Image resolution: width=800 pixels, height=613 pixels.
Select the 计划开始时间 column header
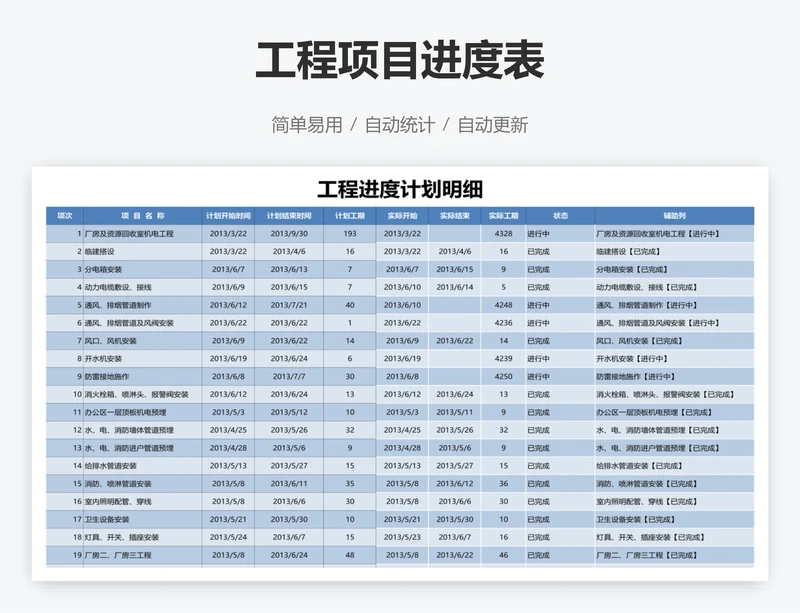tap(228, 216)
